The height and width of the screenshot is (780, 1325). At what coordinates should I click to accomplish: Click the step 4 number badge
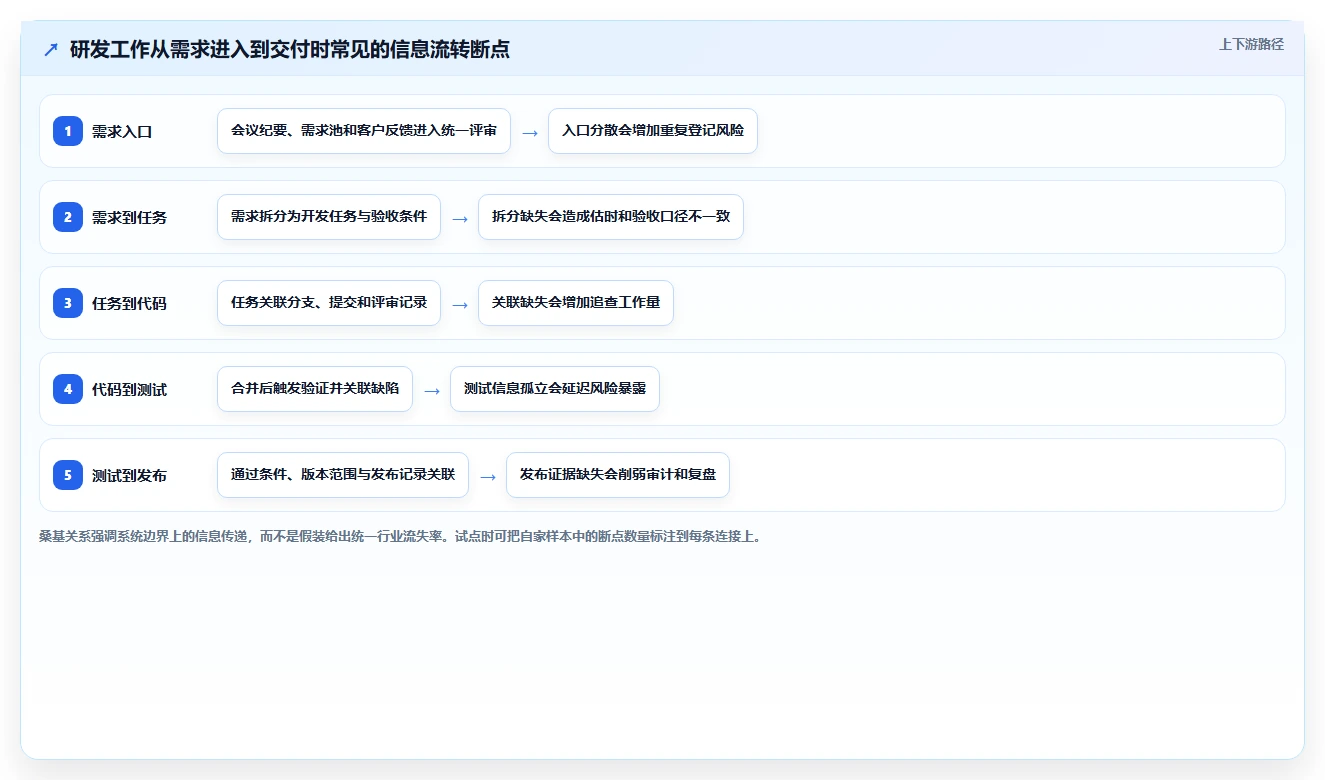pos(68,389)
